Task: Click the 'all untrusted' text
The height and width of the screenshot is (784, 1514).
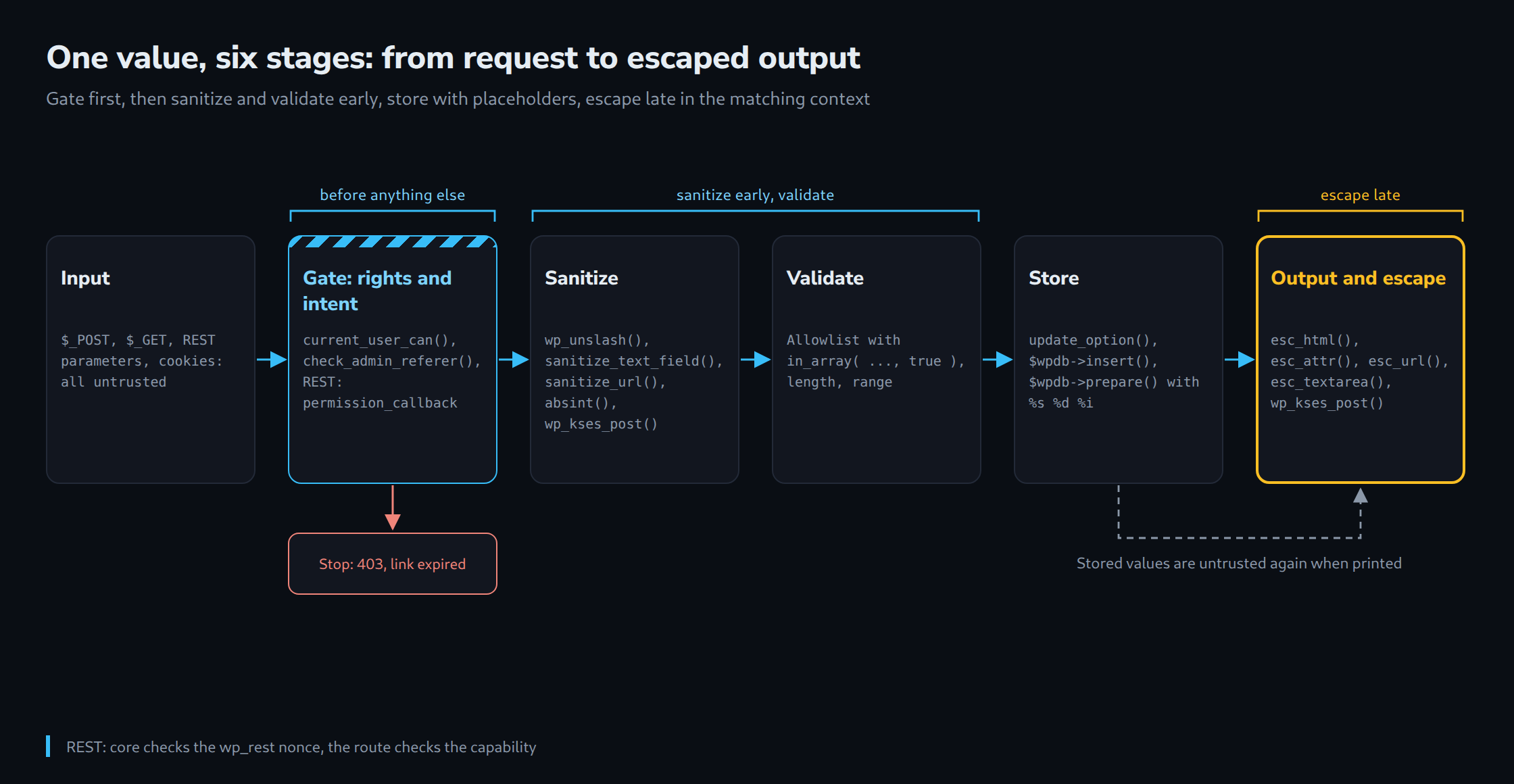Action: pos(114,382)
